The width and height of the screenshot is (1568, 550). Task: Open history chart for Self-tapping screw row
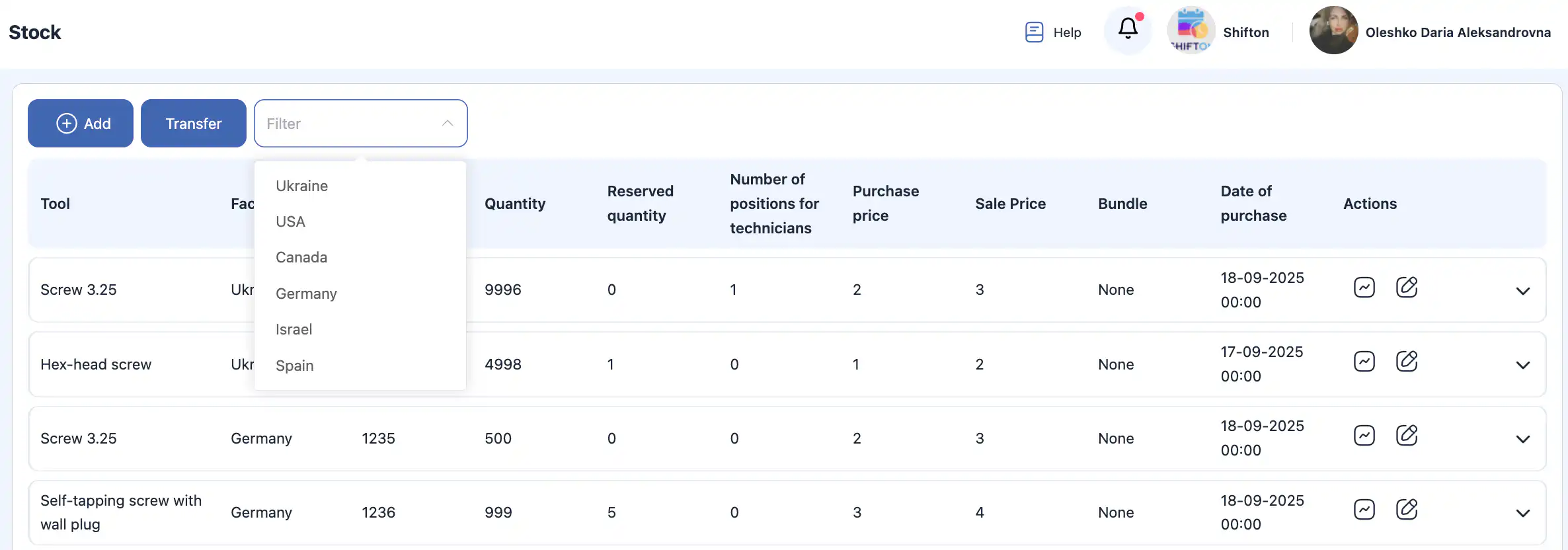tap(1364, 510)
